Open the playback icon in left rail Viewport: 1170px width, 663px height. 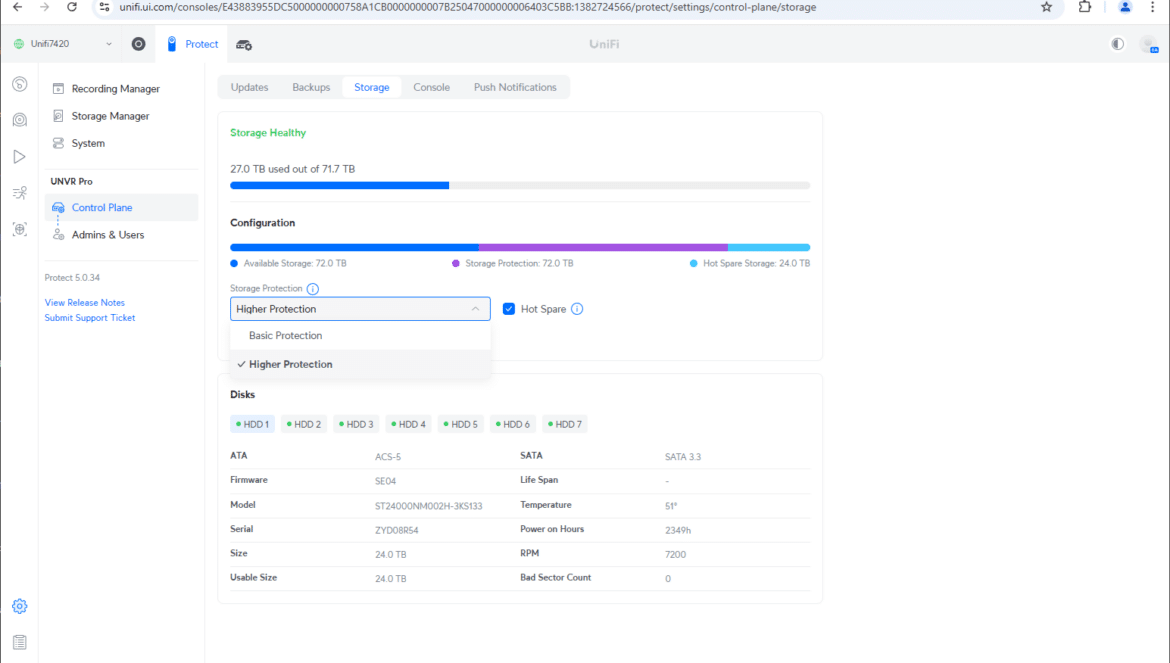[x=19, y=157]
